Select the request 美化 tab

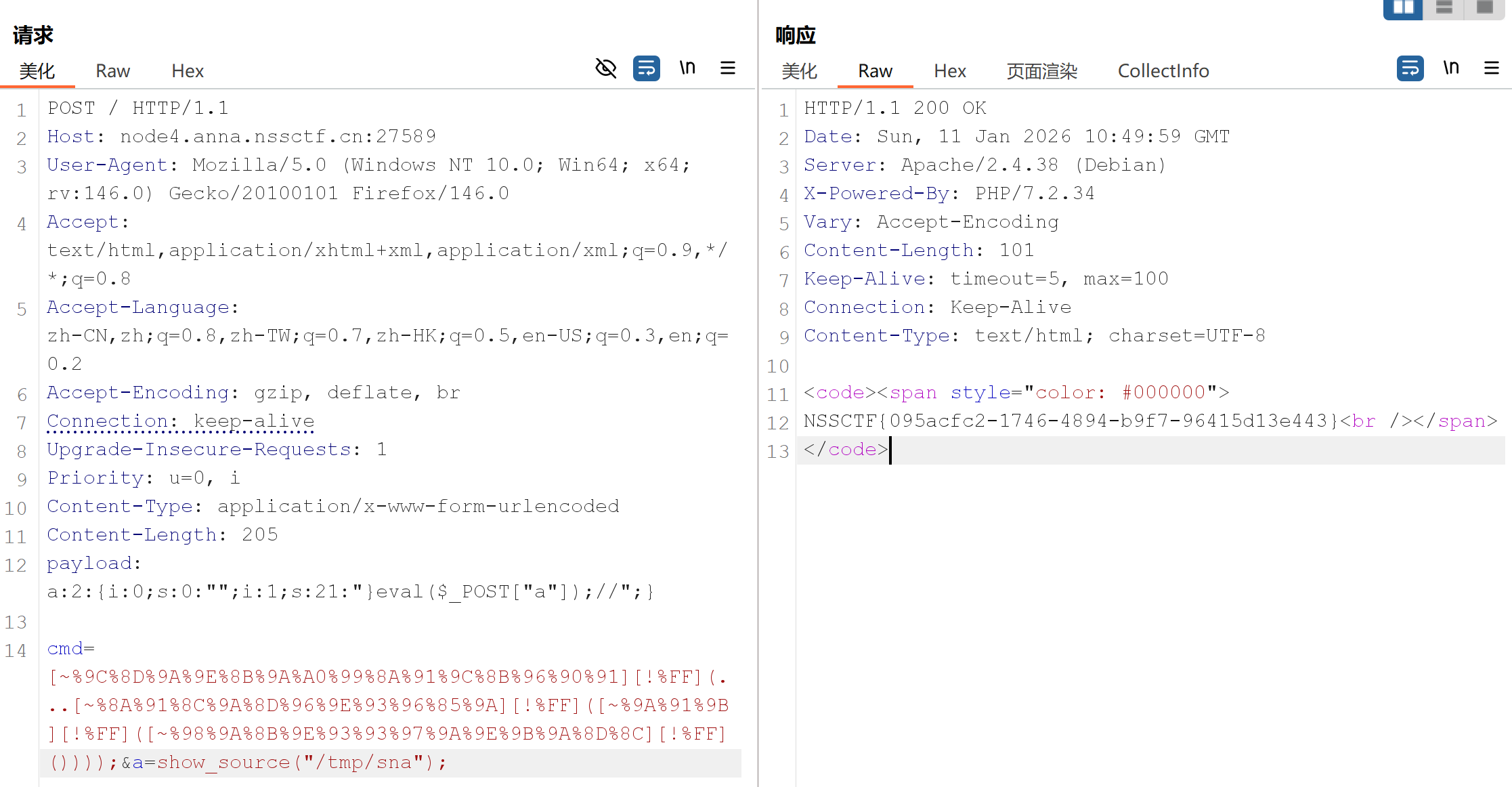coord(37,71)
